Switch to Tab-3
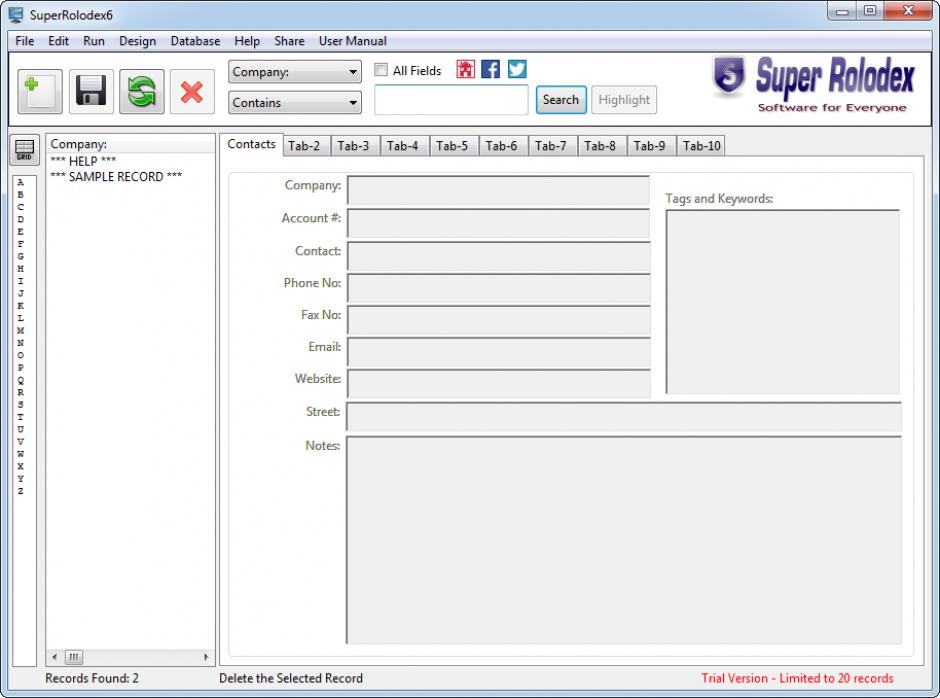Image resolution: width=940 pixels, height=698 pixels. pyautogui.click(x=353, y=146)
